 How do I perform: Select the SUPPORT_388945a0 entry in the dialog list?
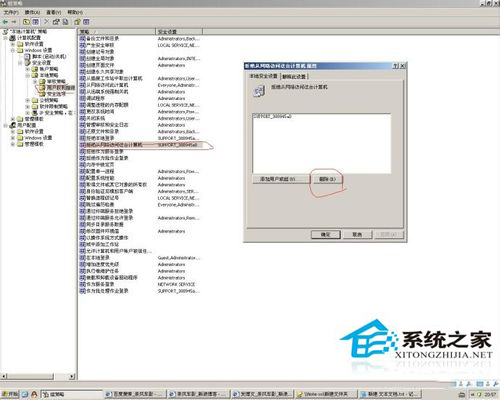point(272,116)
